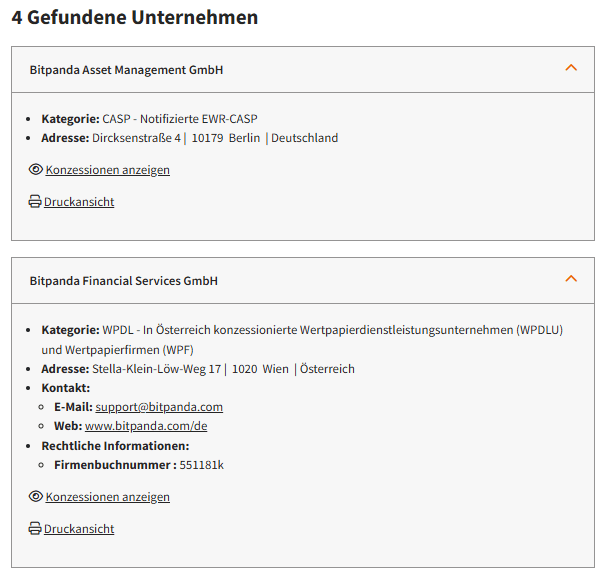The image size is (604, 574).
Task: Click the printer icon in Asset Management card
Action: click(x=35, y=201)
